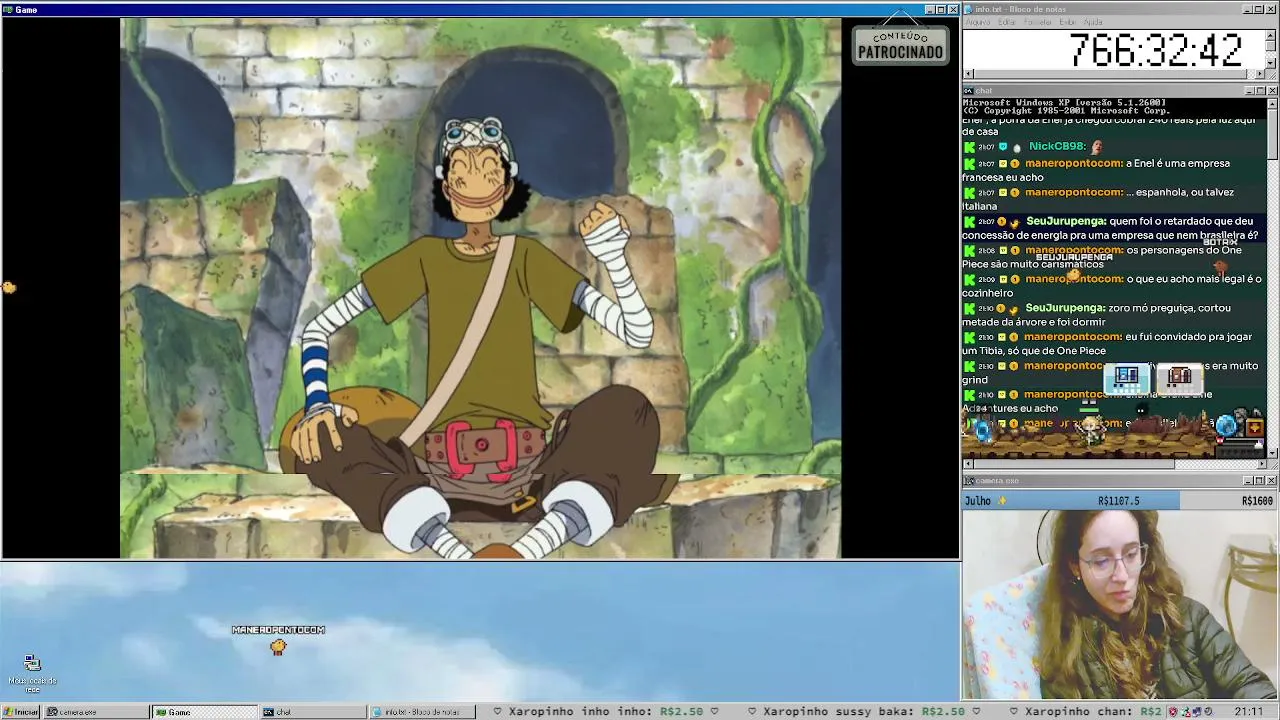Click chat horizontal scrollbar right arrow
The image size is (1280, 720).
pos(1260,464)
